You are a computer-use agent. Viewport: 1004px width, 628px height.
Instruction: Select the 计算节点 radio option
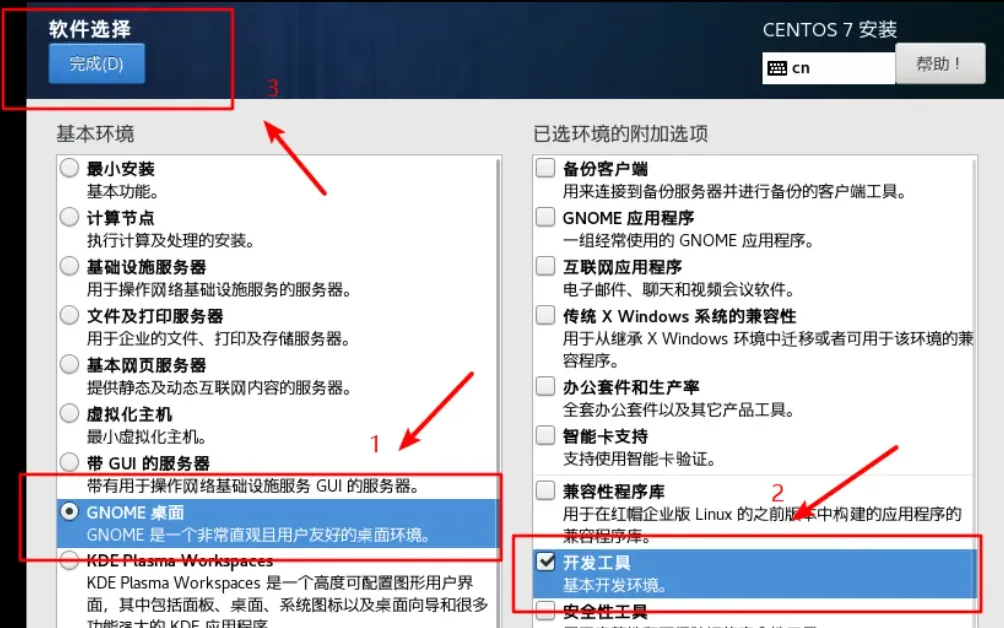click(69, 217)
